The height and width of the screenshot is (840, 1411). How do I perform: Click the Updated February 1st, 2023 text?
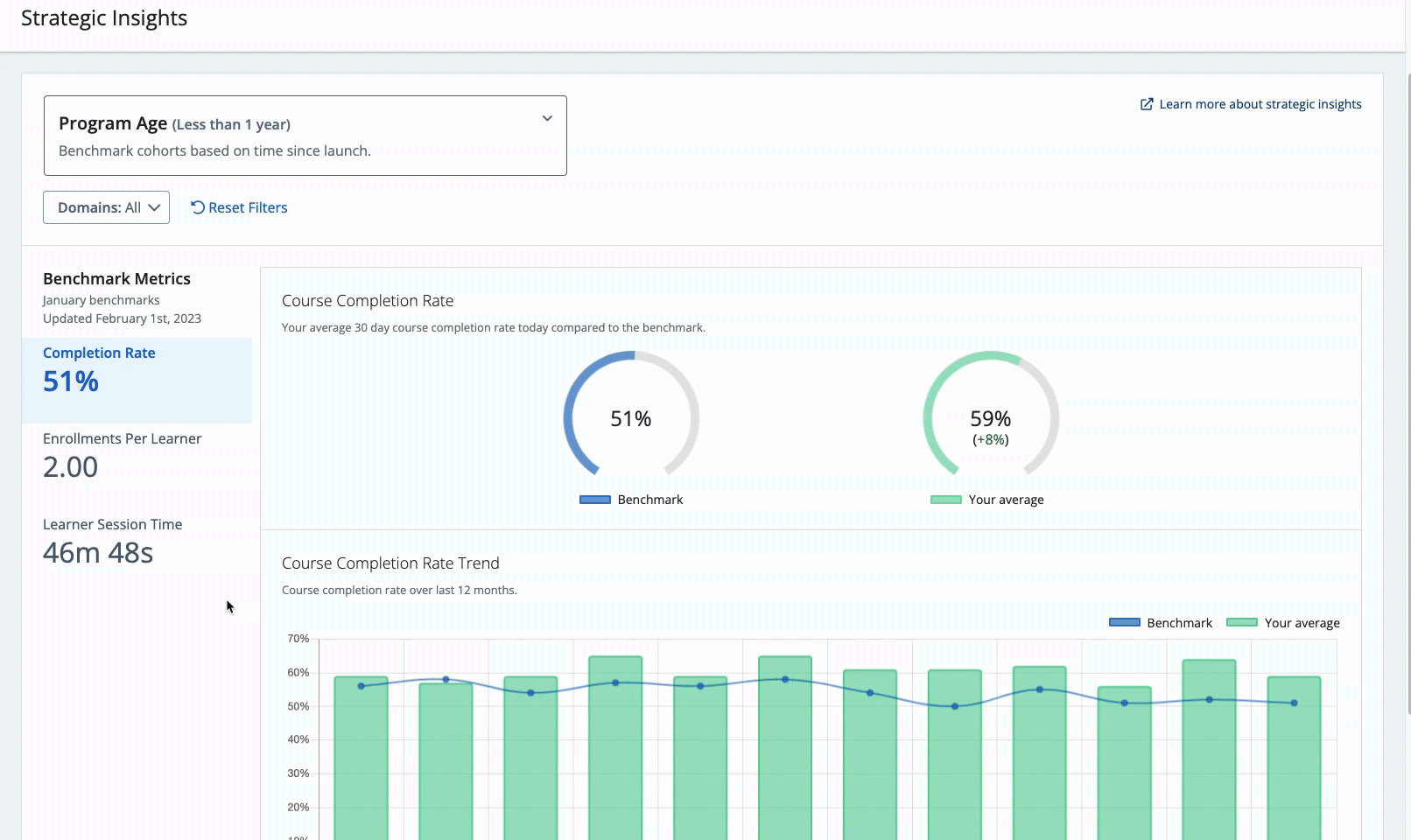click(122, 318)
